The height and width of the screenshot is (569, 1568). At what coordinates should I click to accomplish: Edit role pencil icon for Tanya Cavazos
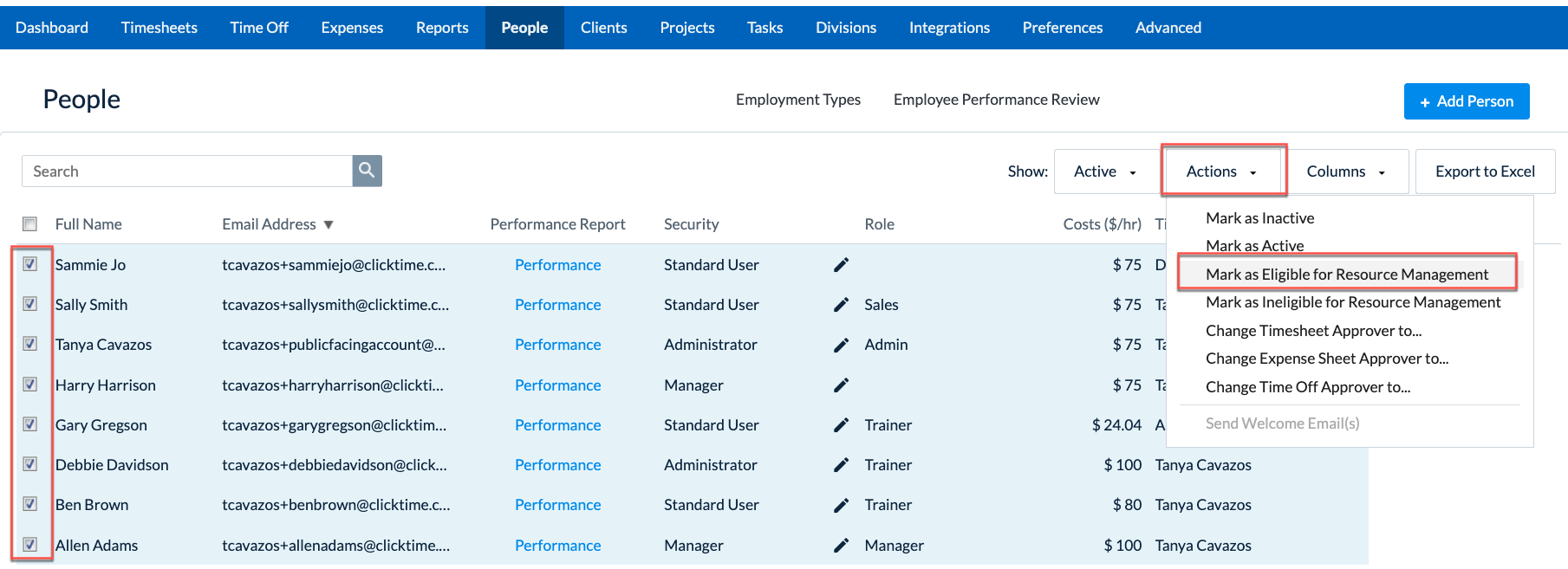(x=841, y=345)
